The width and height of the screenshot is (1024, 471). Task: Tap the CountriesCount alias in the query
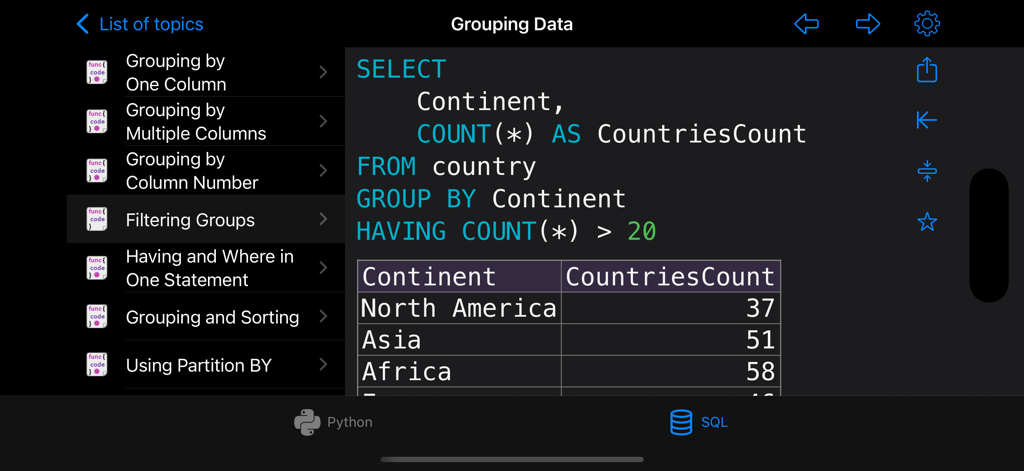tap(702, 134)
